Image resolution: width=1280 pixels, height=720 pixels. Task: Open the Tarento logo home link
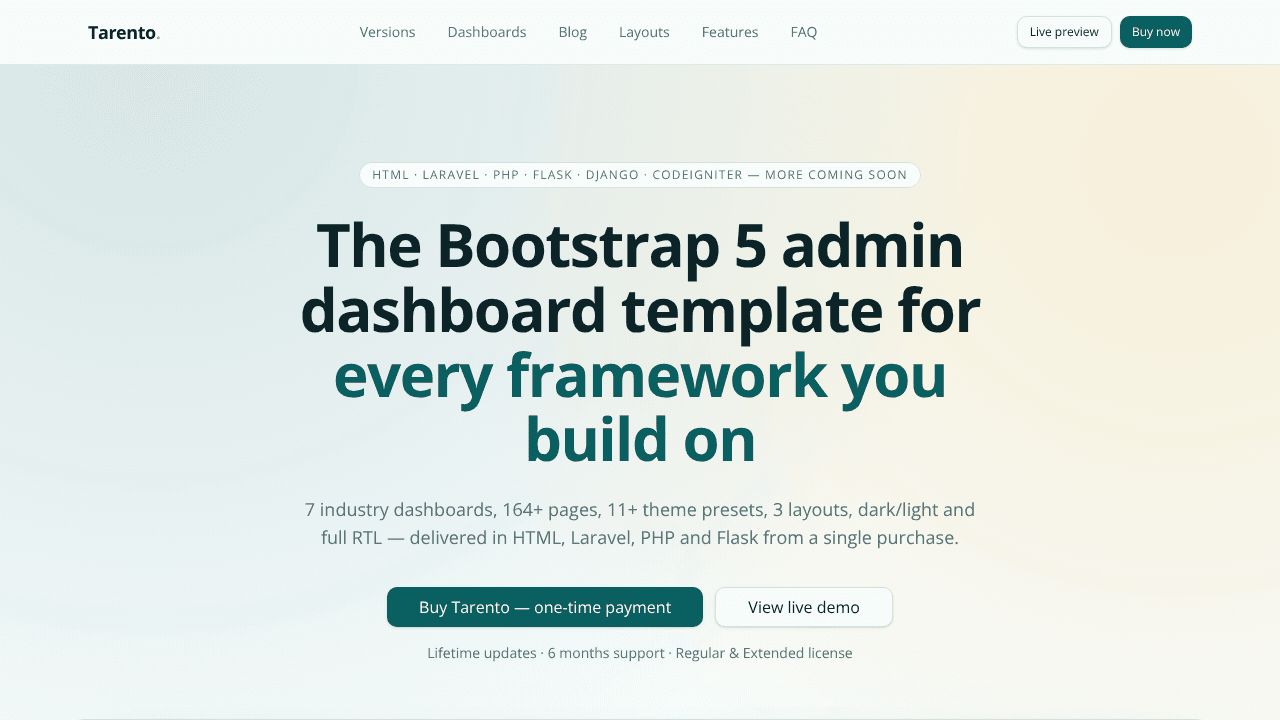tap(124, 32)
